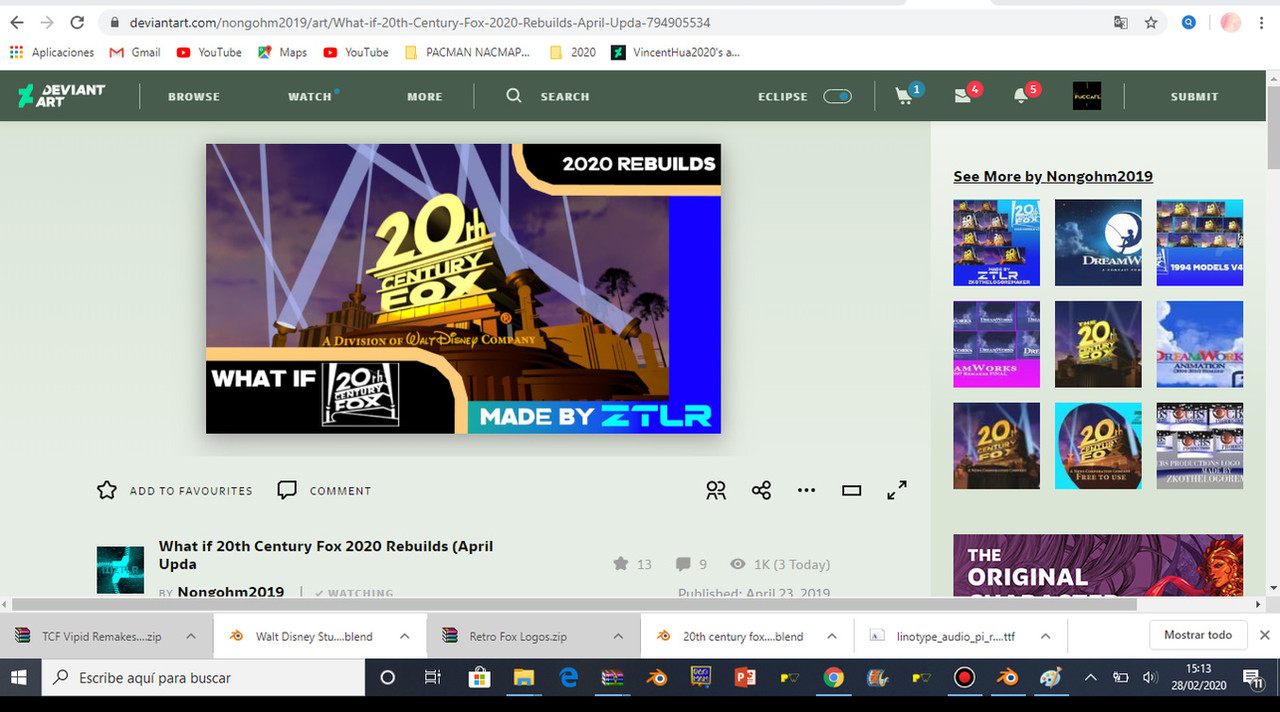The width and height of the screenshot is (1280, 712).
Task: Click the add to group icon
Action: tap(716, 490)
